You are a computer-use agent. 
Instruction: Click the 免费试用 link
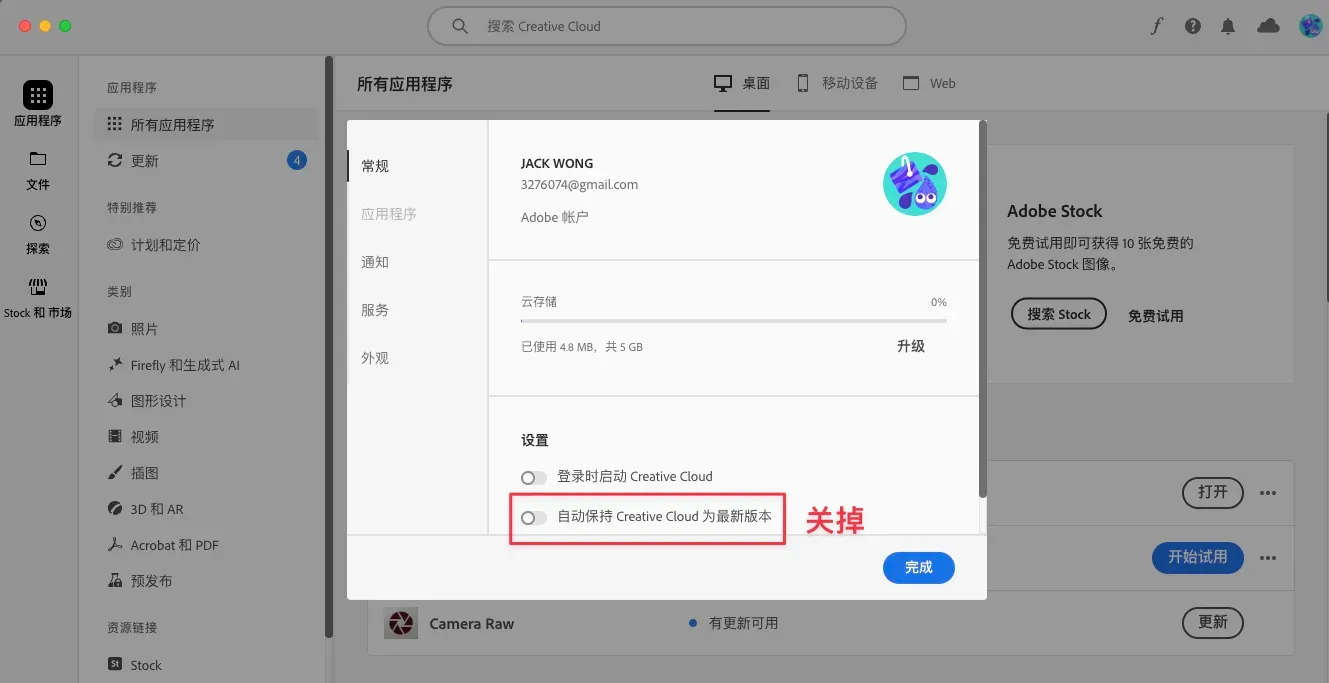1156,315
